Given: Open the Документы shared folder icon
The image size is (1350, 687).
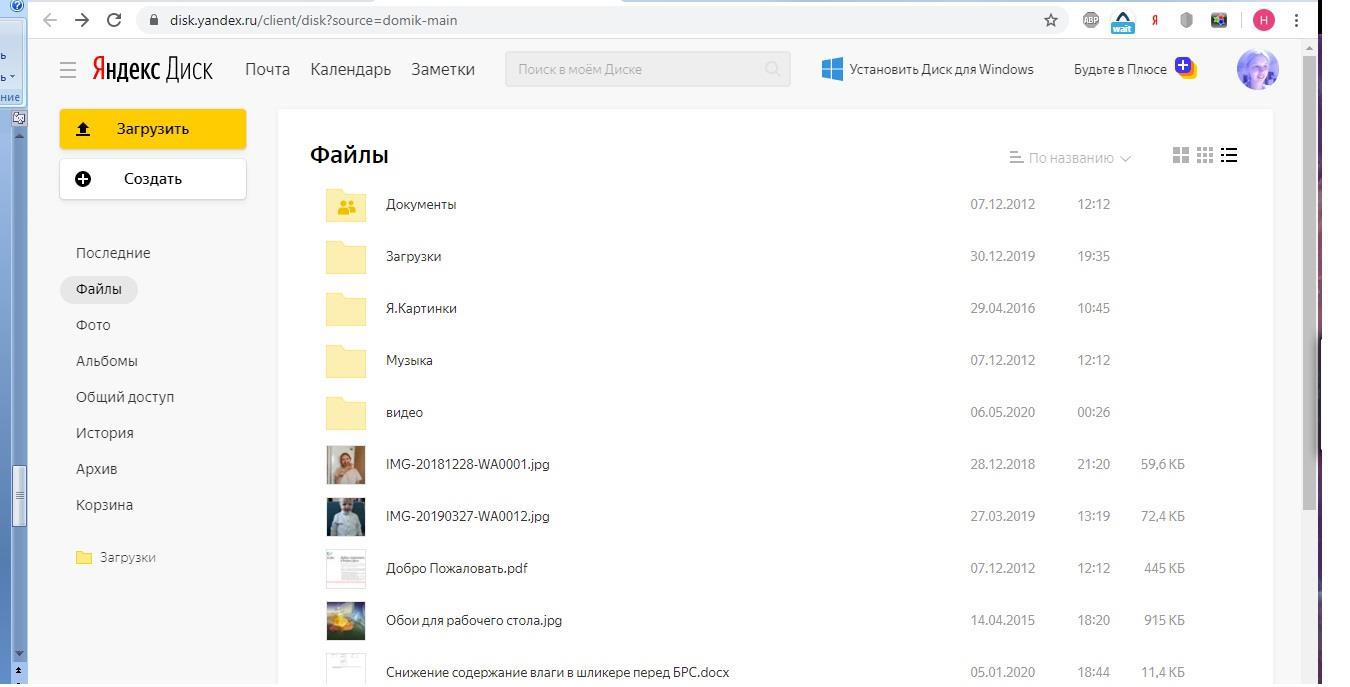Looking at the screenshot, I should tap(346, 205).
